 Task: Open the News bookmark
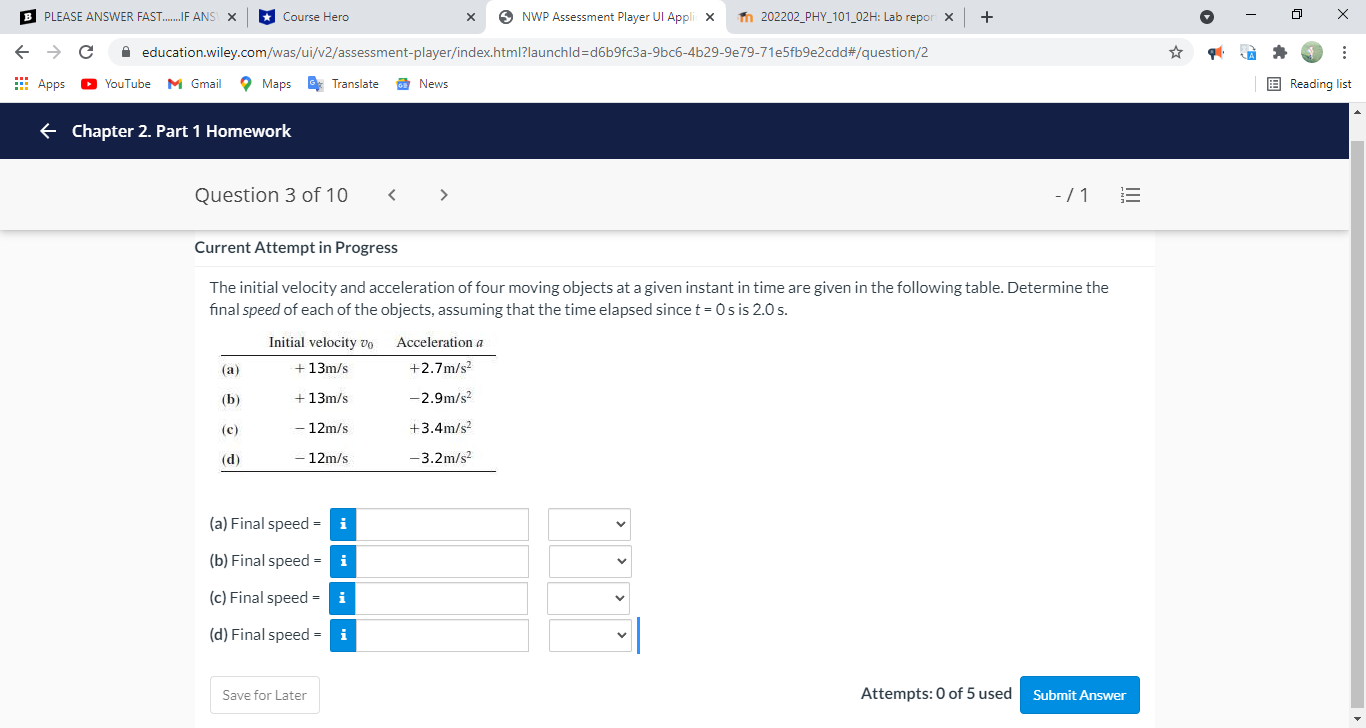422,84
